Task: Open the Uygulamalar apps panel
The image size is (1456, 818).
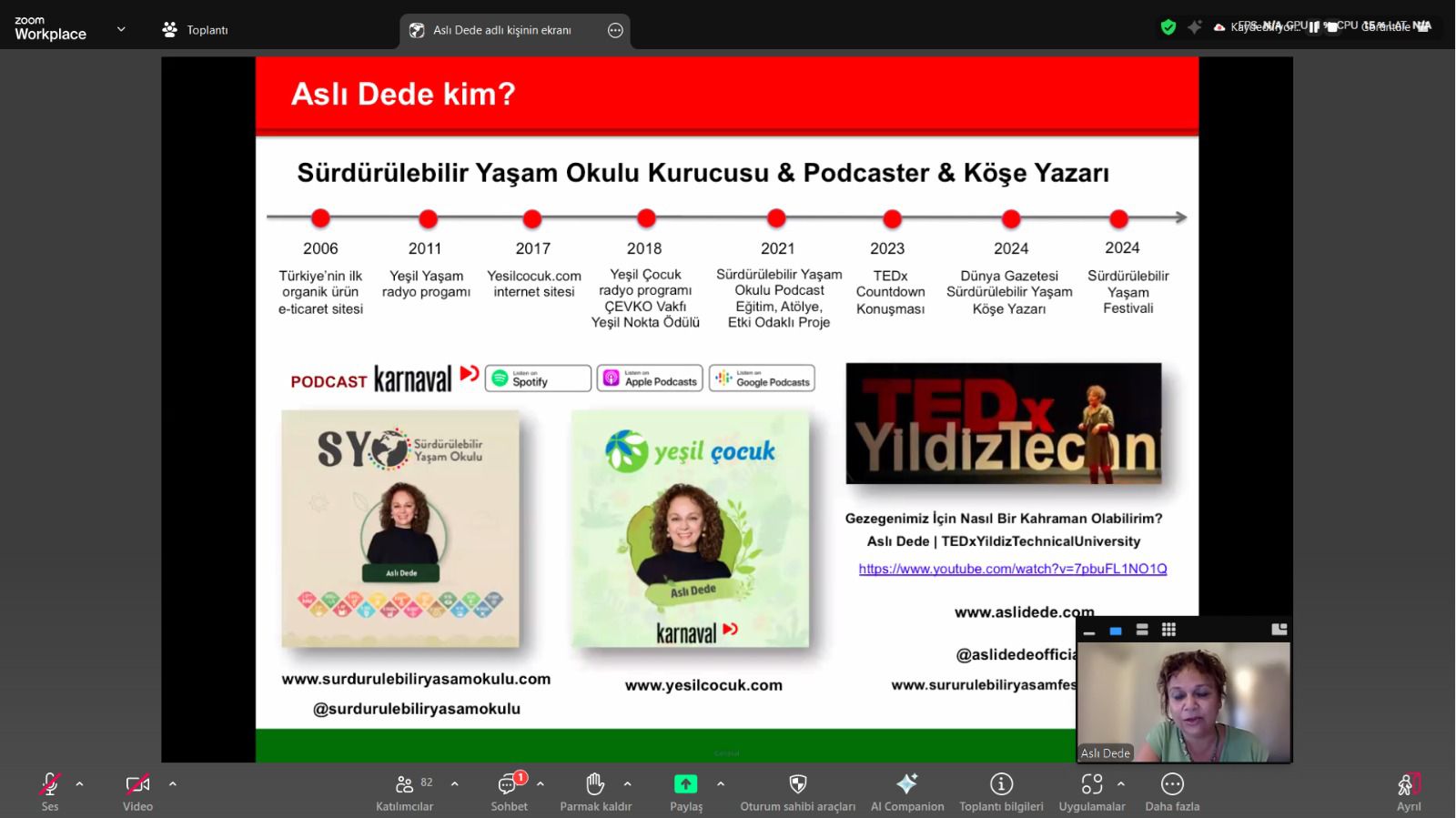Action: pyautogui.click(x=1092, y=791)
